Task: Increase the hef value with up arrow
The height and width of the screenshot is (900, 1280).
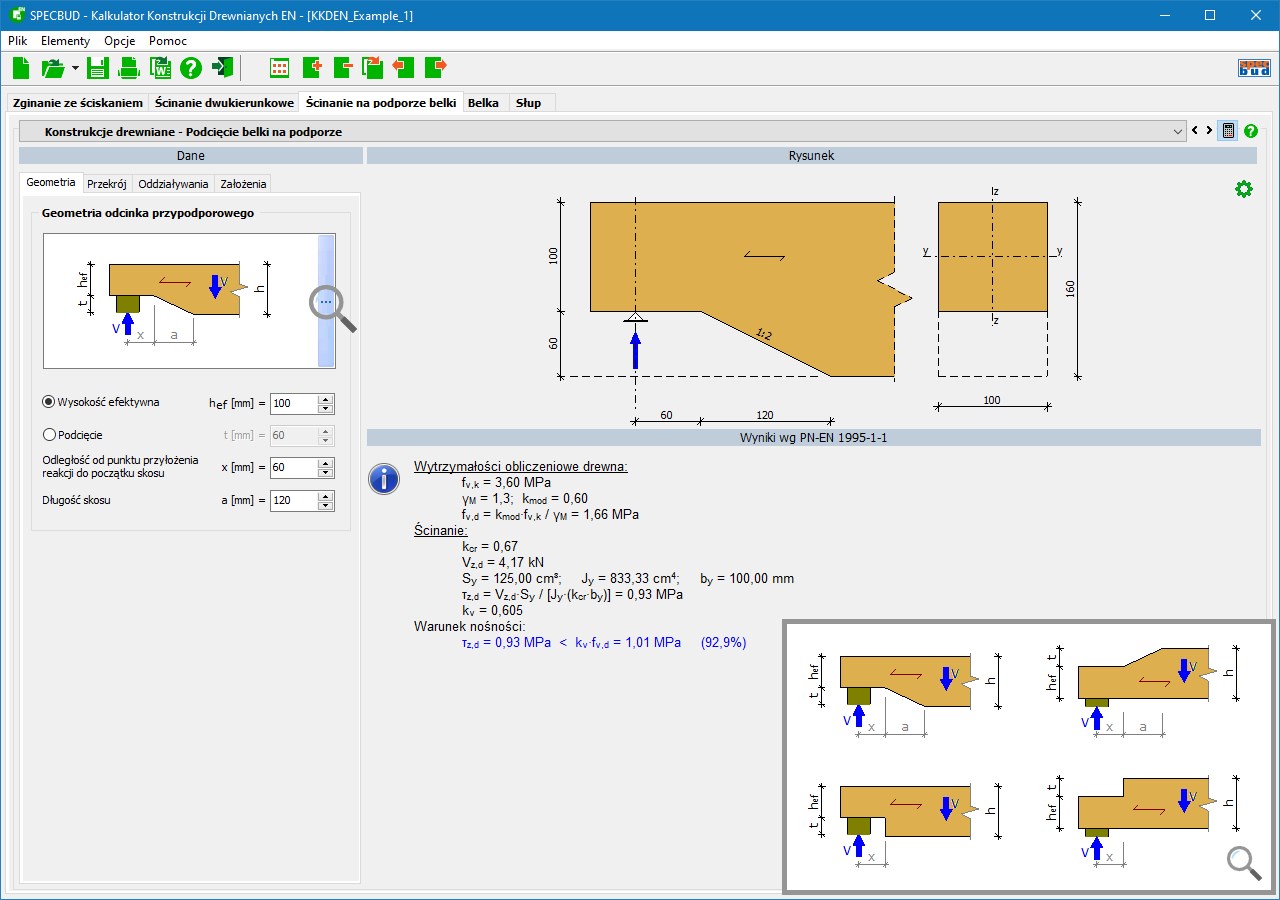Action: pos(325,399)
